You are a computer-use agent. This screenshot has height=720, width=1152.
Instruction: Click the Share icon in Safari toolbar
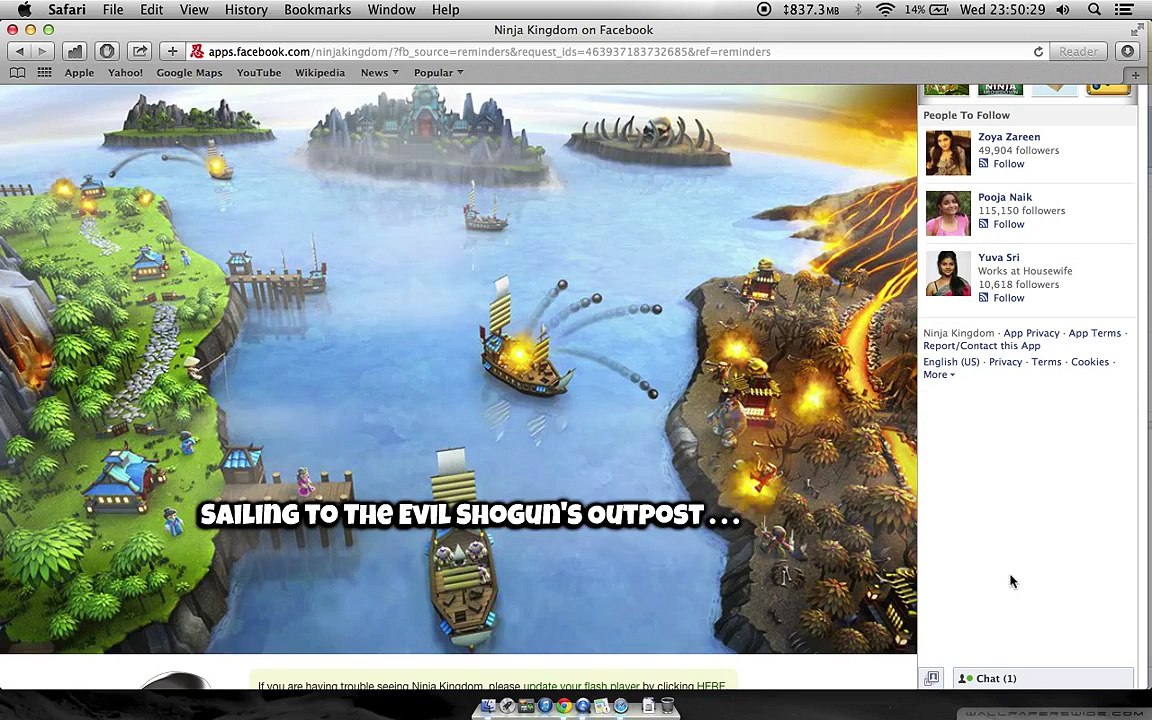tap(139, 51)
